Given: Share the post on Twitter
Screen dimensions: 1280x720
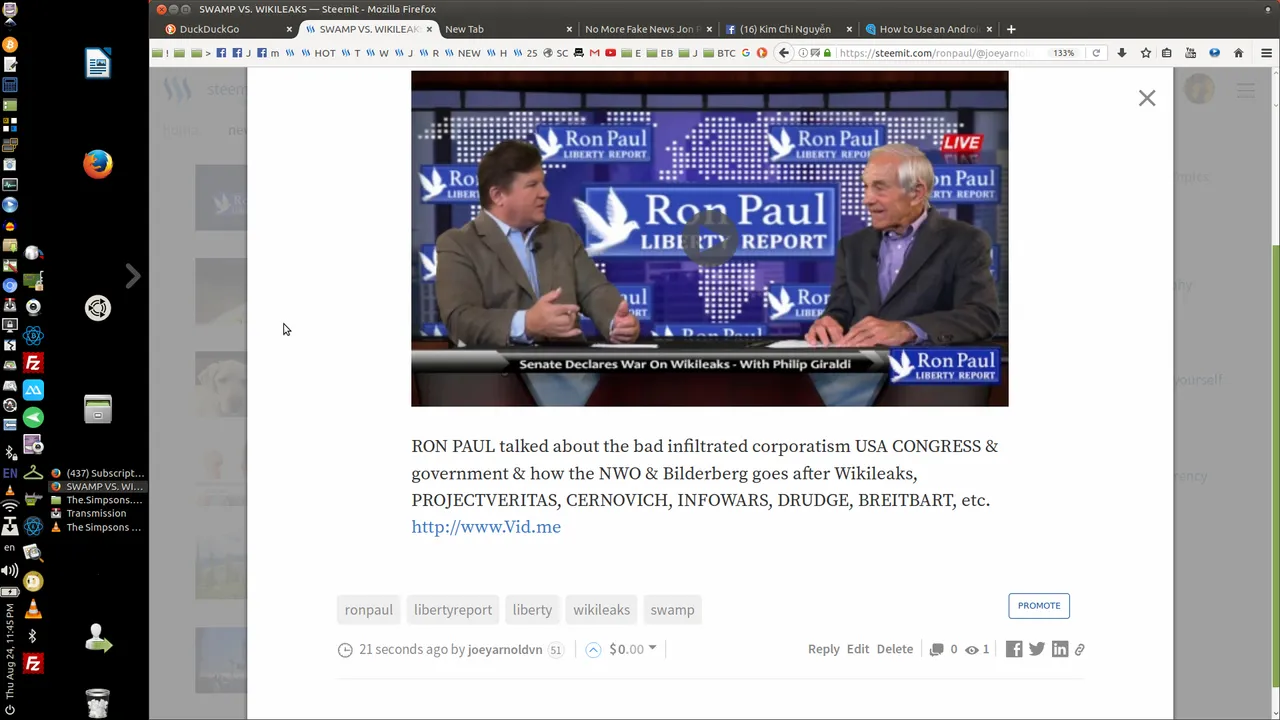Looking at the screenshot, I should [1037, 650].
